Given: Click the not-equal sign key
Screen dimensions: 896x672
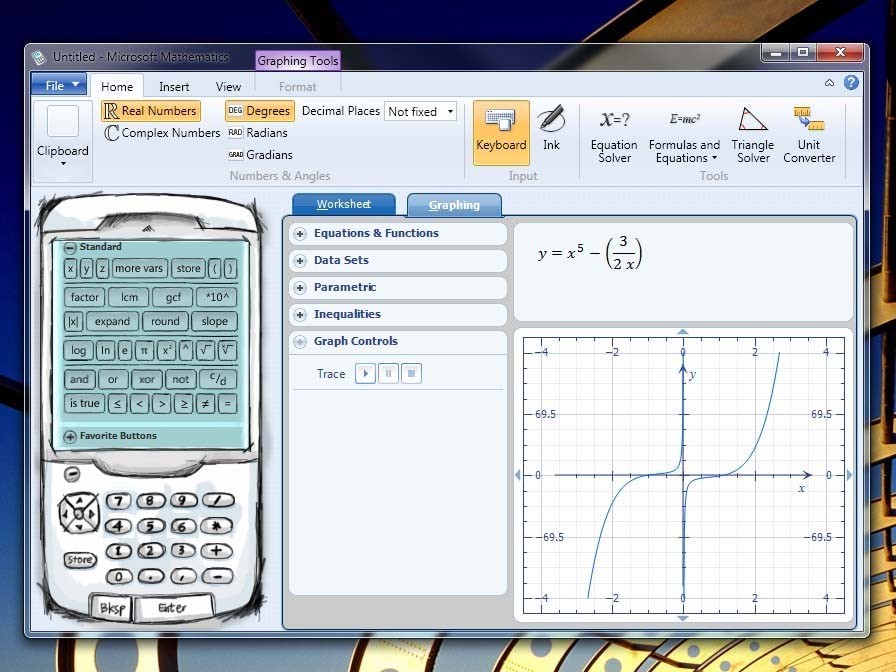Looking at the screenshot, I should pos(205,403).
